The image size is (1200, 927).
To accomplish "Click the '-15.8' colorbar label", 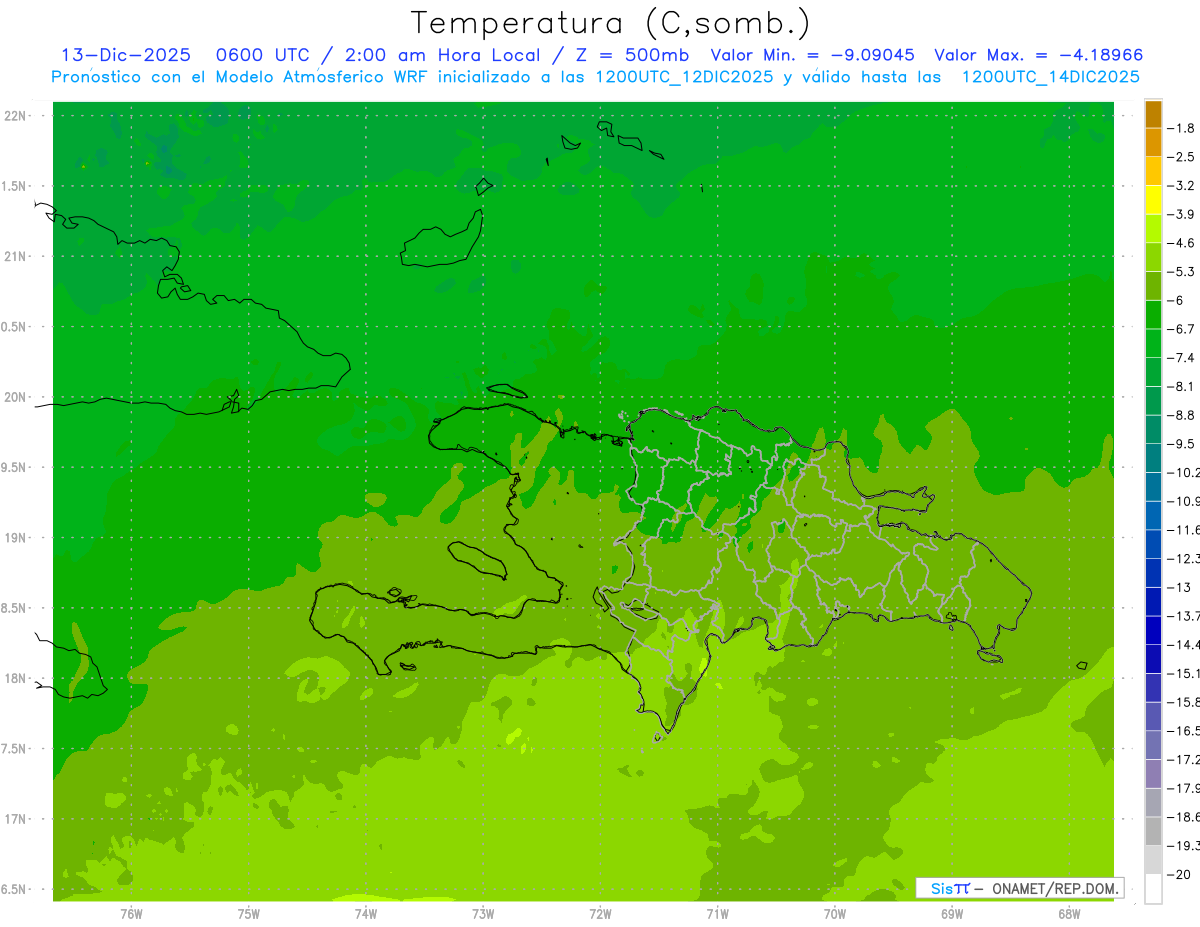I will (x=1184, y=702).
